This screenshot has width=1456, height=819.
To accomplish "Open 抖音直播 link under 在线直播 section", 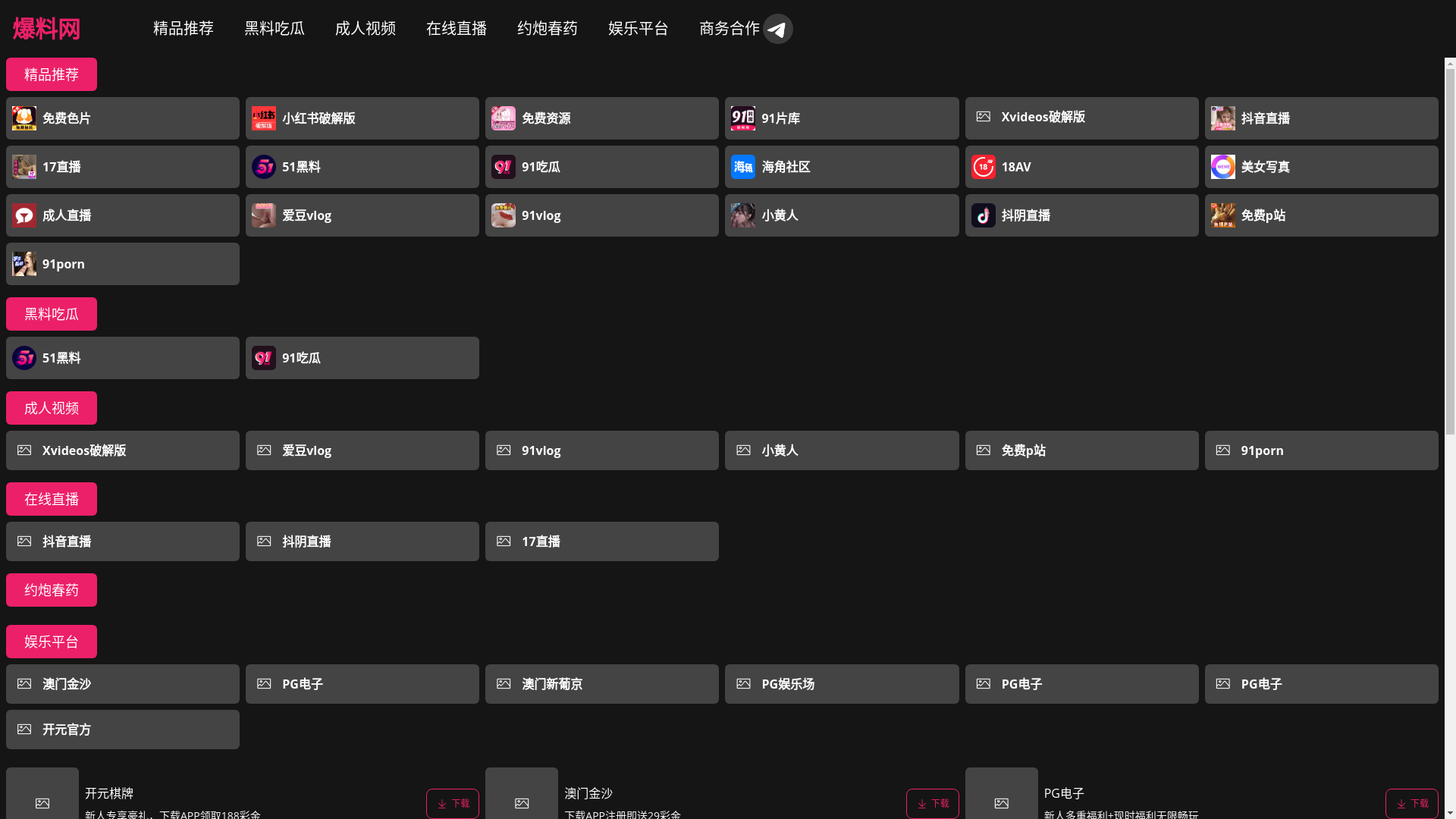I will (x=123, y=541).
